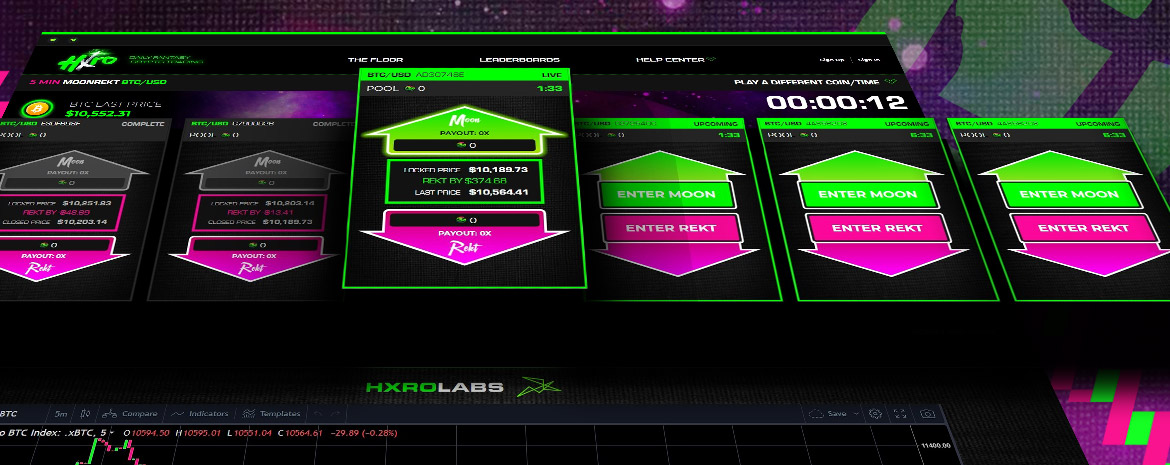
Task: Open the candlestick chart style icon
Action: 86,413
